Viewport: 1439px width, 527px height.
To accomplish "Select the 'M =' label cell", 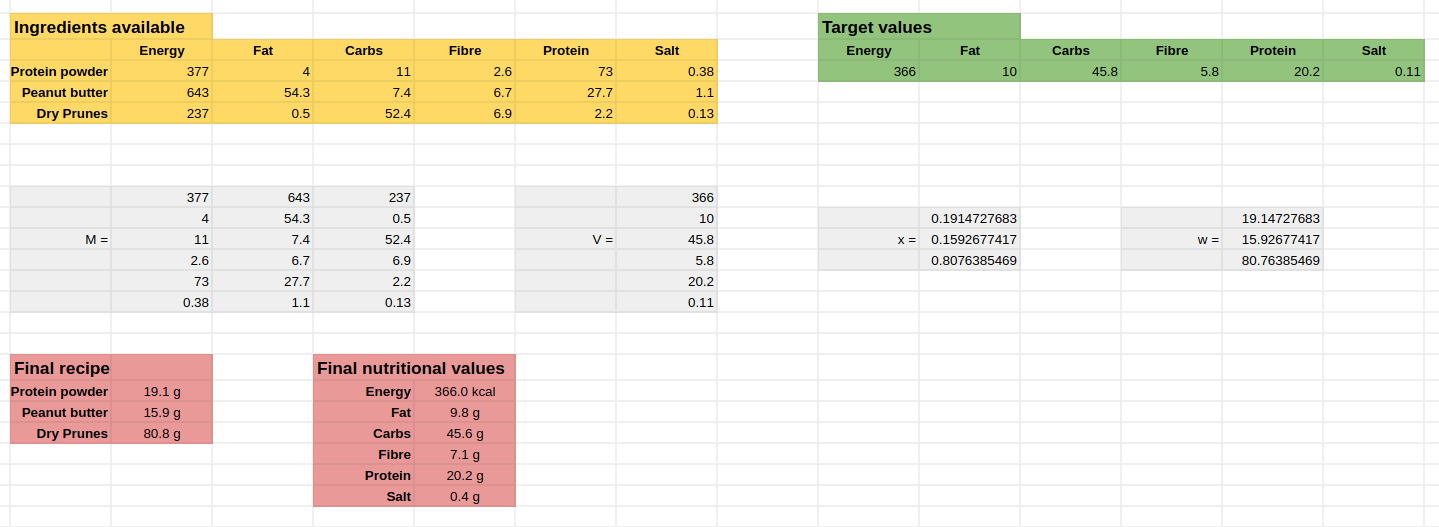I will click(61, 239).
